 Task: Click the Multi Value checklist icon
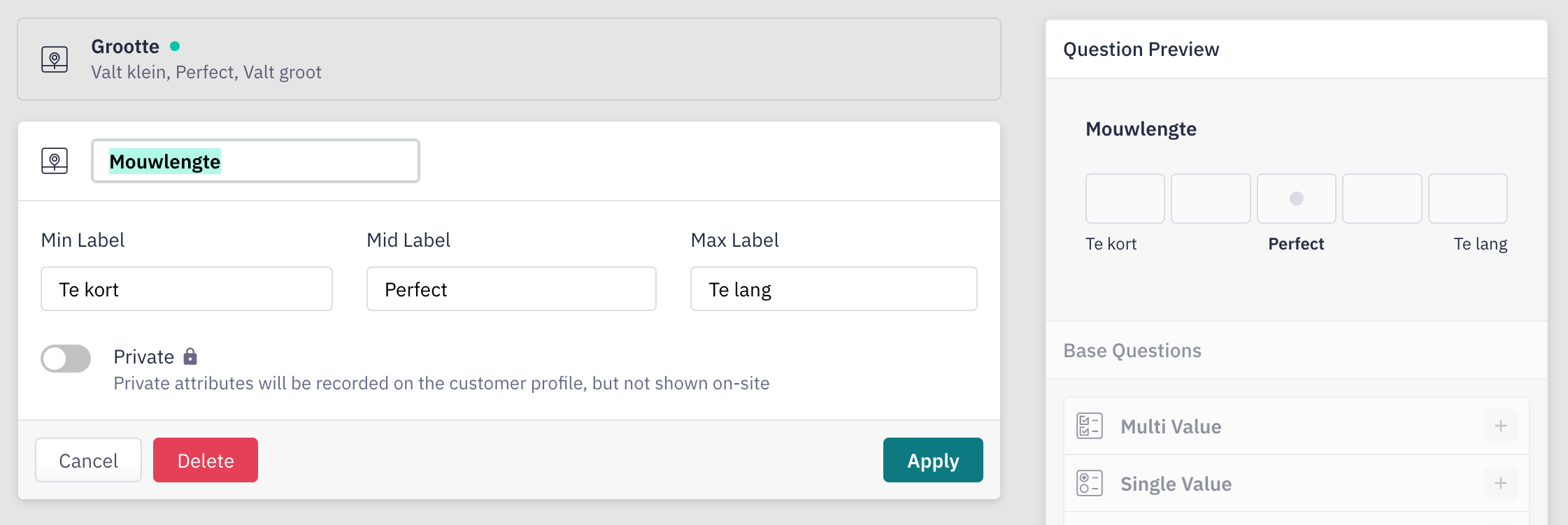tap(1090, 426)
